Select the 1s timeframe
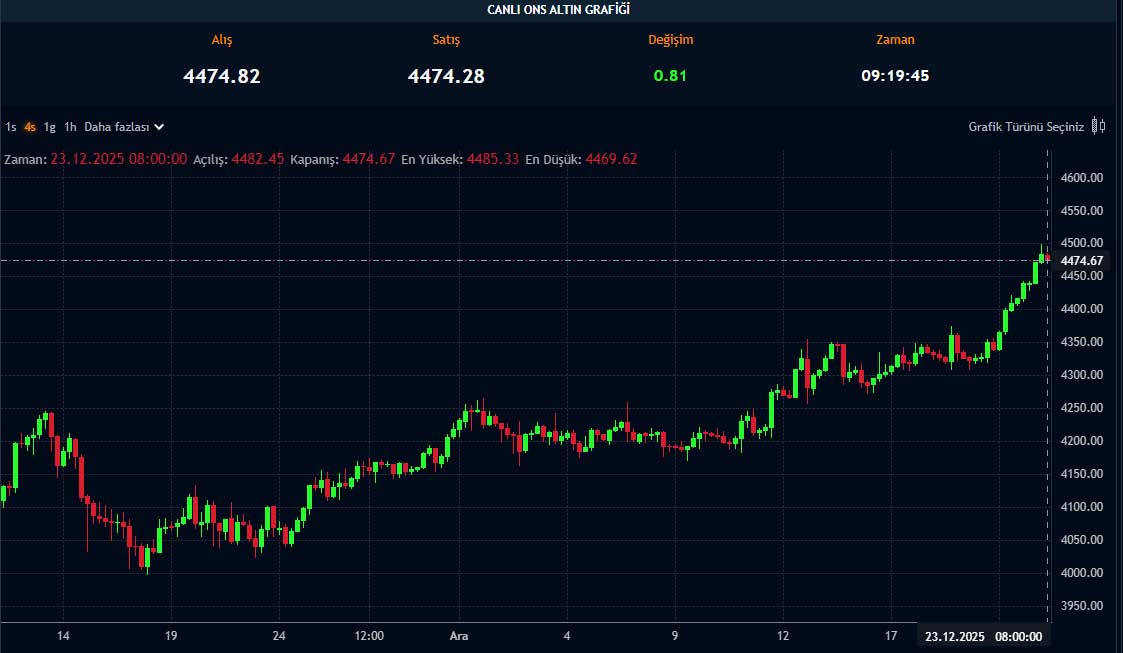Screen dimensions: 1123x653 point(11,127)
